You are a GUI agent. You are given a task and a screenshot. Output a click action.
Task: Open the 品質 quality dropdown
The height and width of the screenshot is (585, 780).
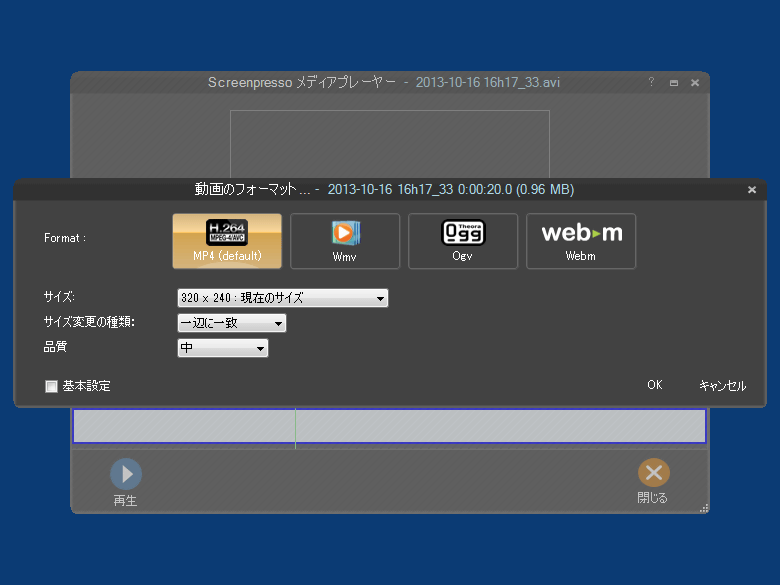tap(223, 348)
